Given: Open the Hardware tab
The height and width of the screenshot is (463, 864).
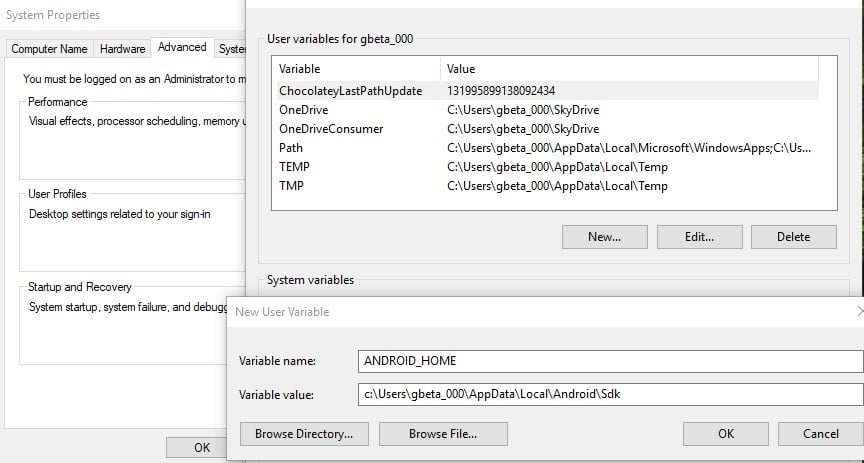Looking at the screenshot, I should tap(122, 49).
